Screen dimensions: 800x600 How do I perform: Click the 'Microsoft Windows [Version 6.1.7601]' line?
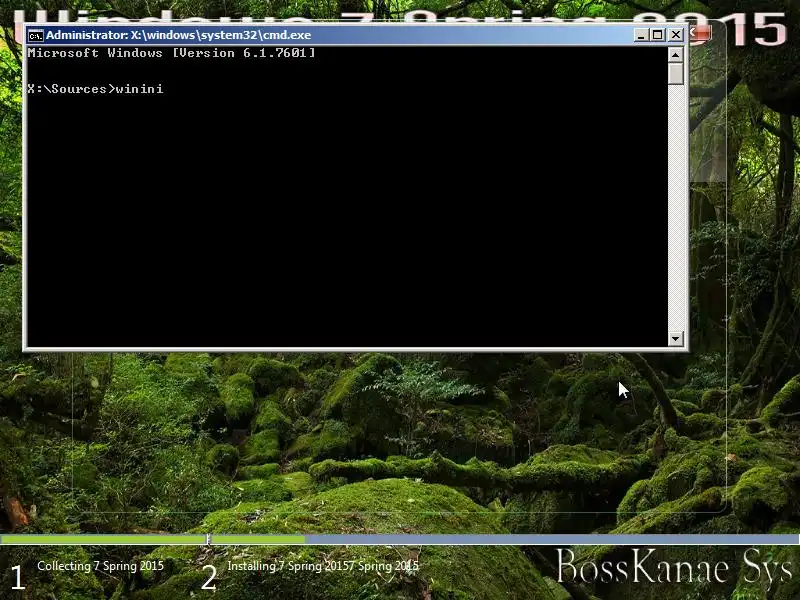tap(171, 53)
